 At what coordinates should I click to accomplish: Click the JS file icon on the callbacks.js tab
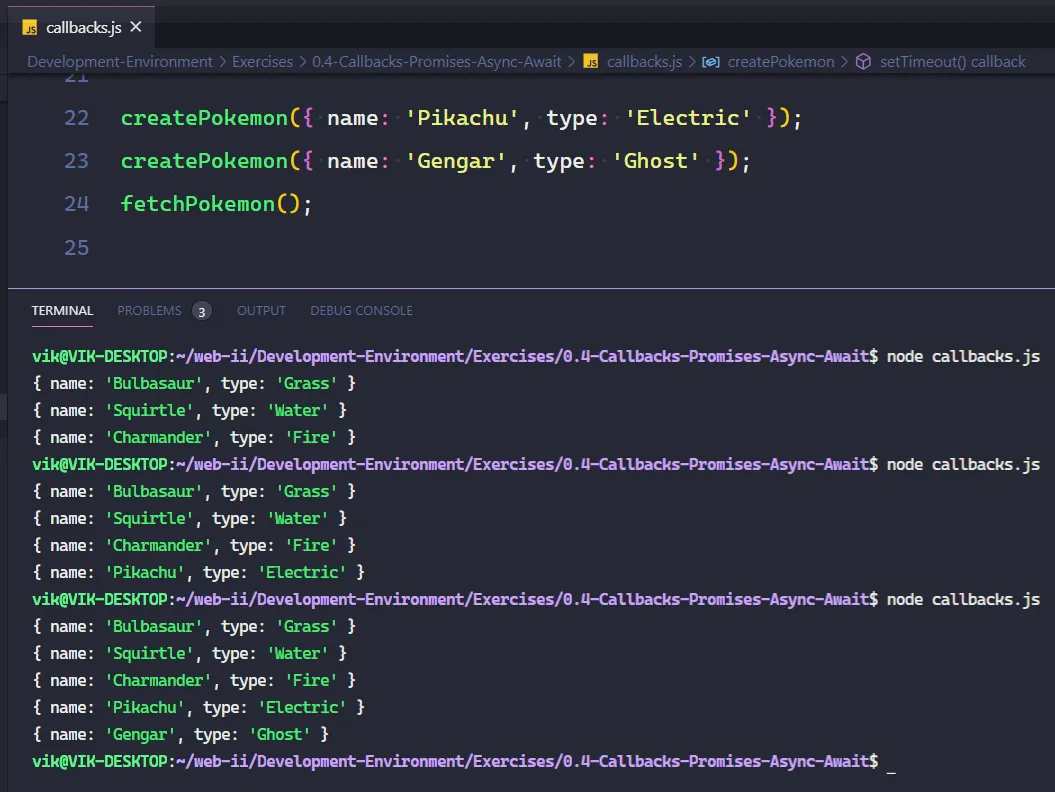pos(30,28)
